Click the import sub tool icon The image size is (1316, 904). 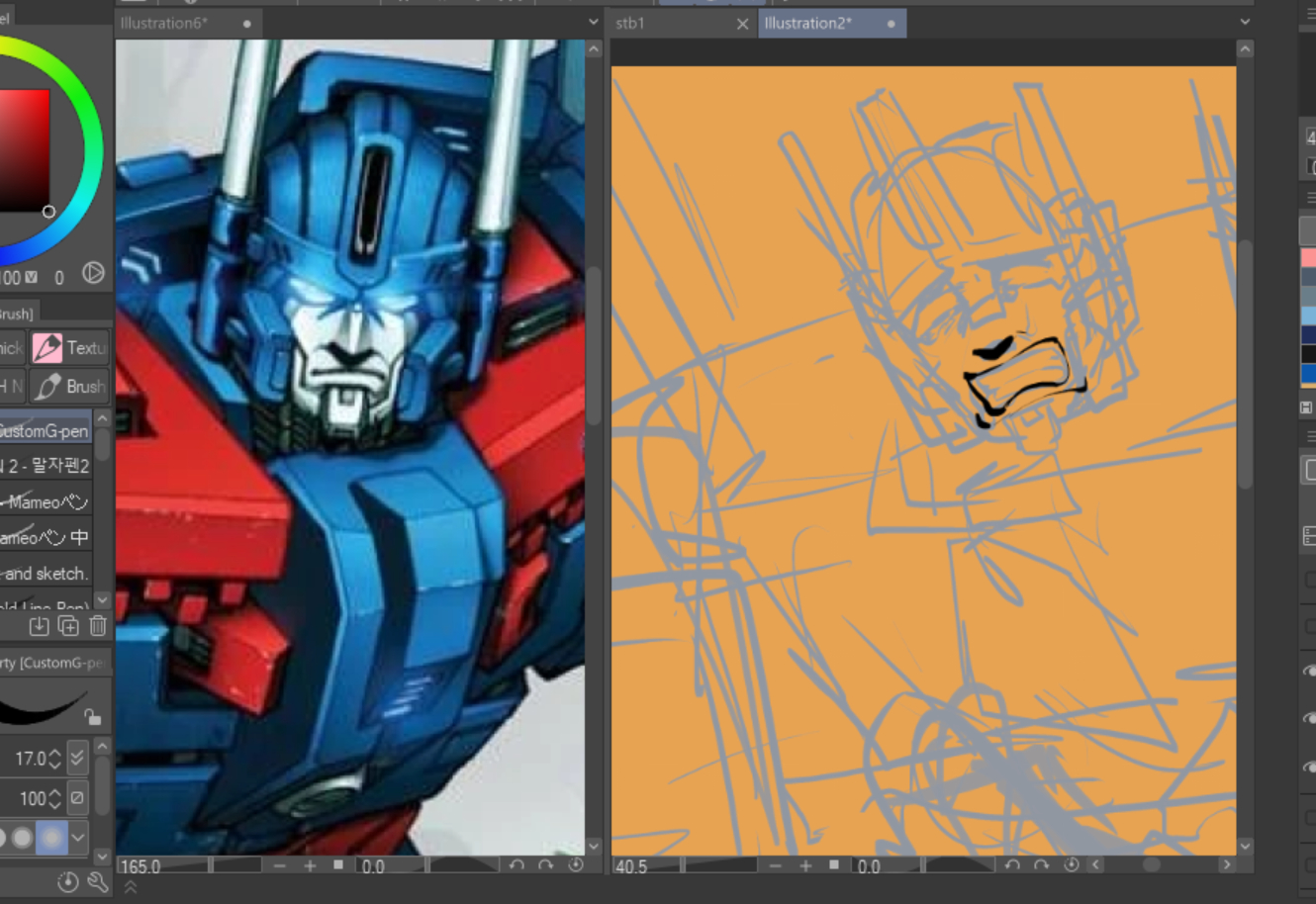point(39,626)
